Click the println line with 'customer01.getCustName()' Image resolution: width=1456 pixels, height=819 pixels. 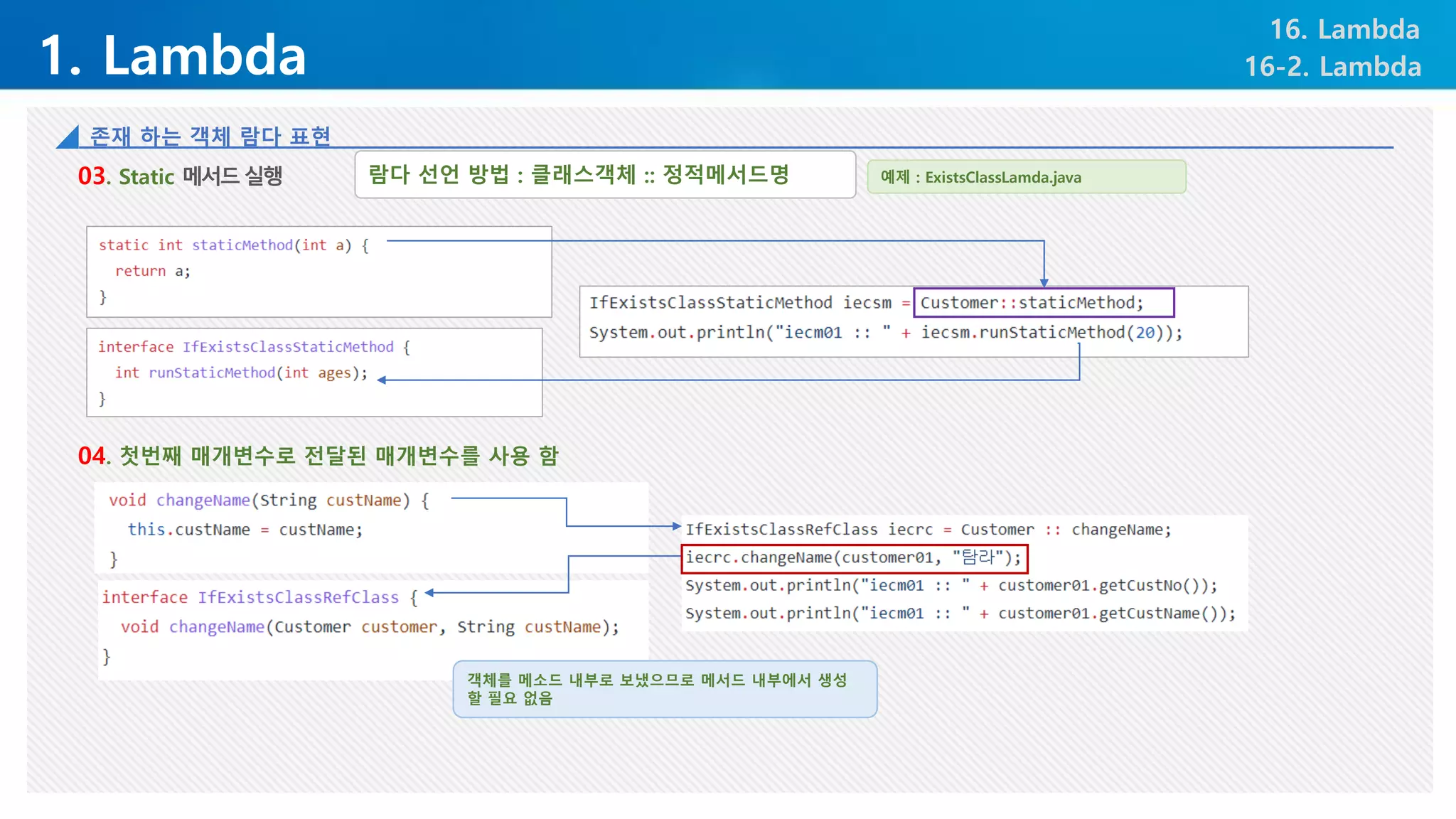[960, 614]
